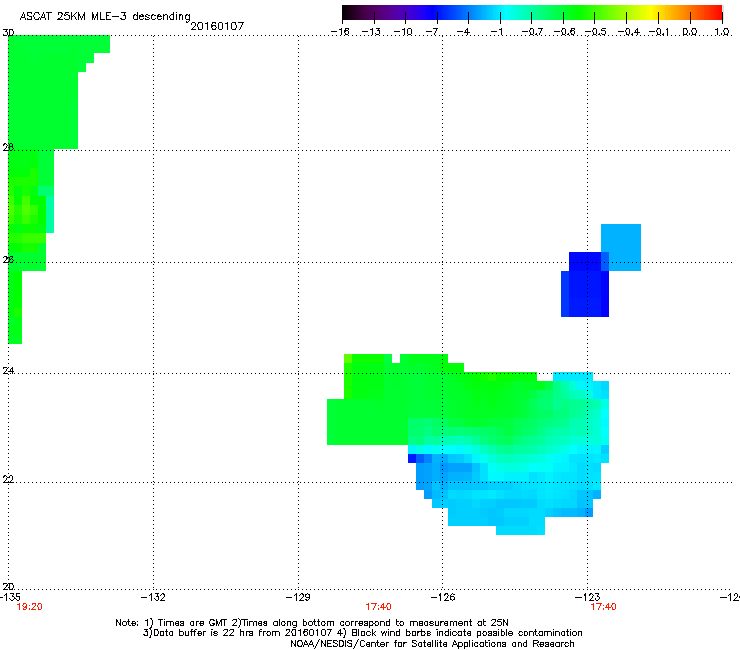Click the -132 longitude axis label

(x=153, y=598)
